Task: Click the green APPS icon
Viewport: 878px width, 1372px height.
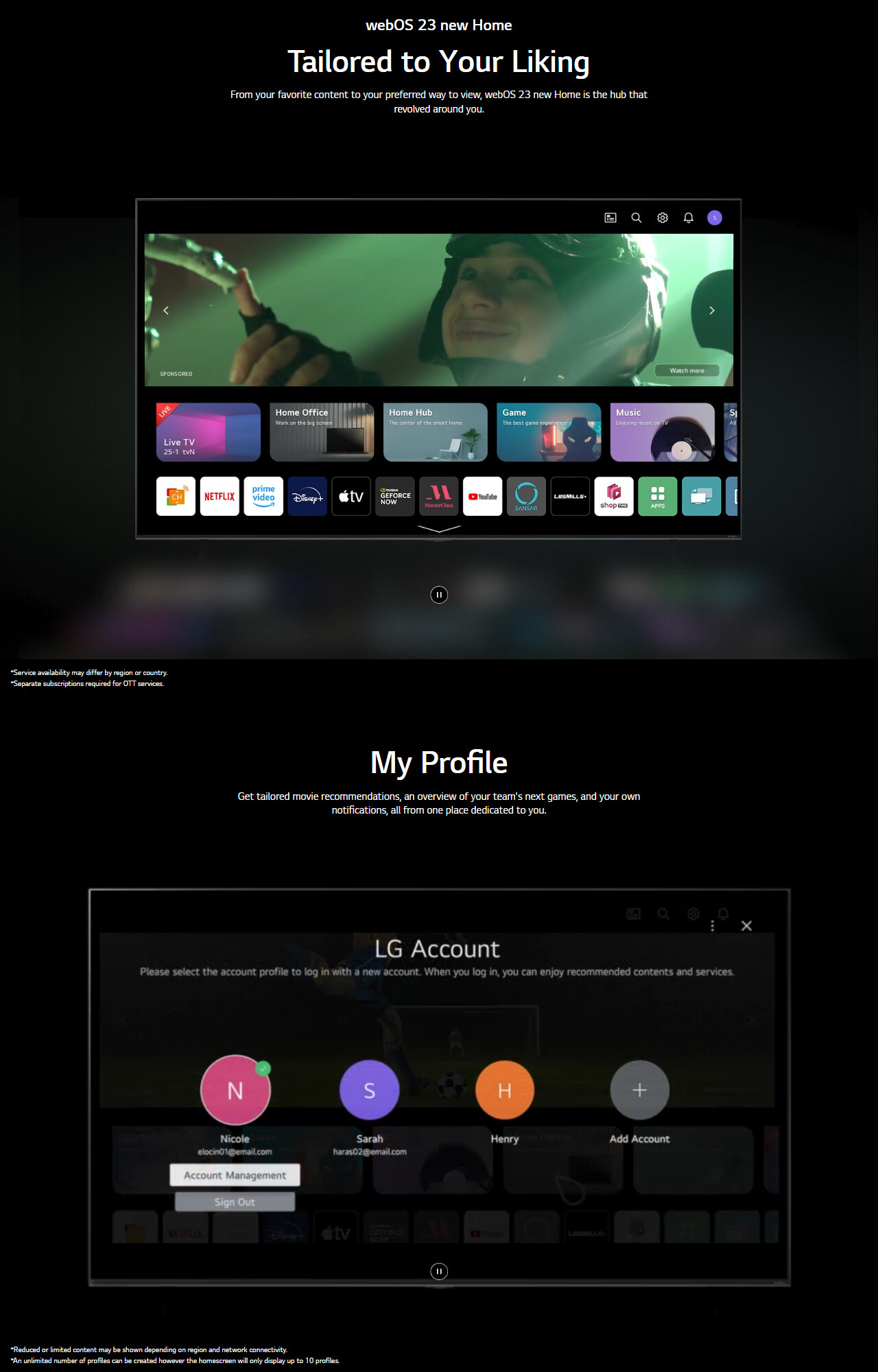Action: (x=657, y=496)
